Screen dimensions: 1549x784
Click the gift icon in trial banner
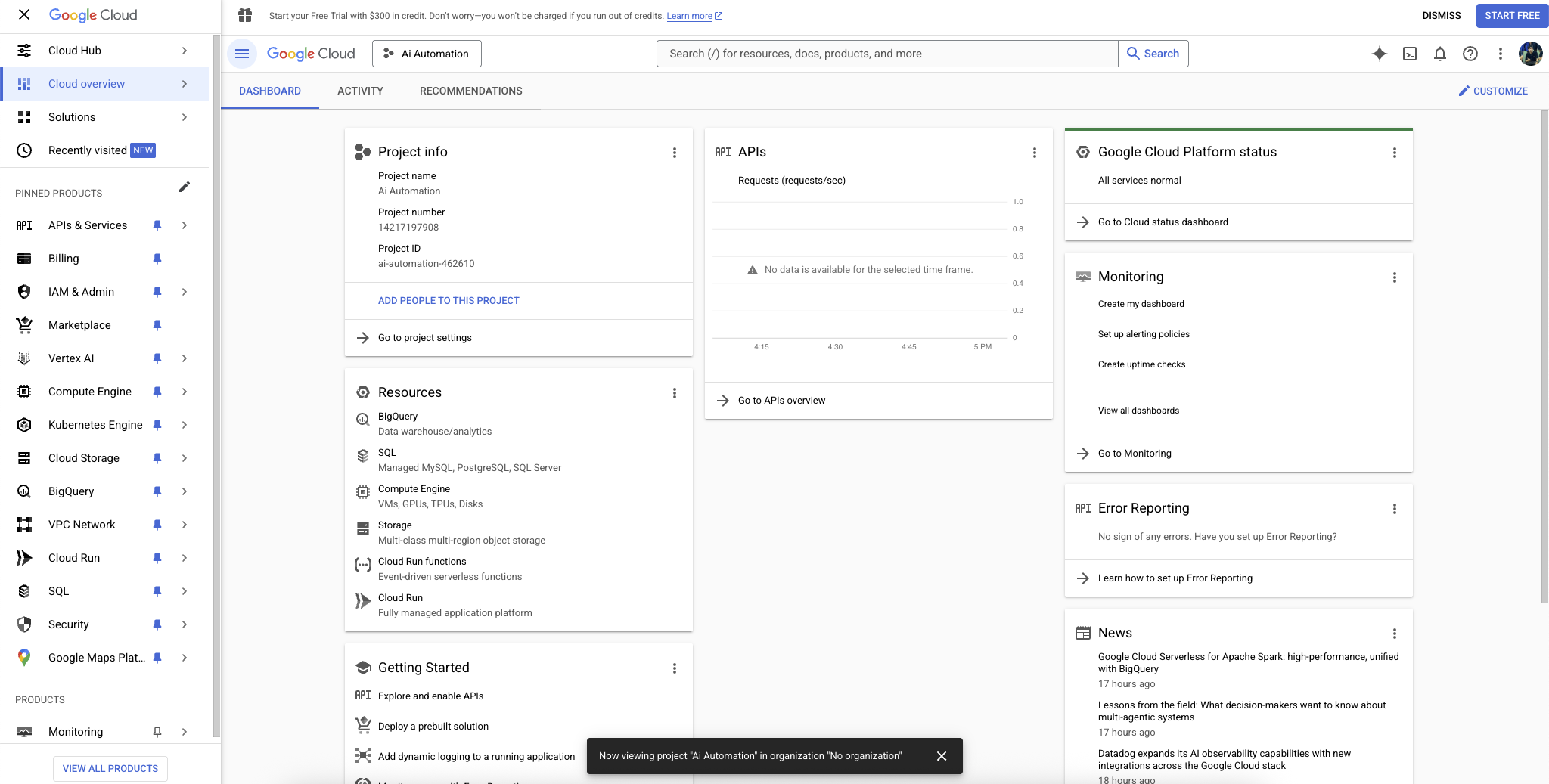point(245,15)
